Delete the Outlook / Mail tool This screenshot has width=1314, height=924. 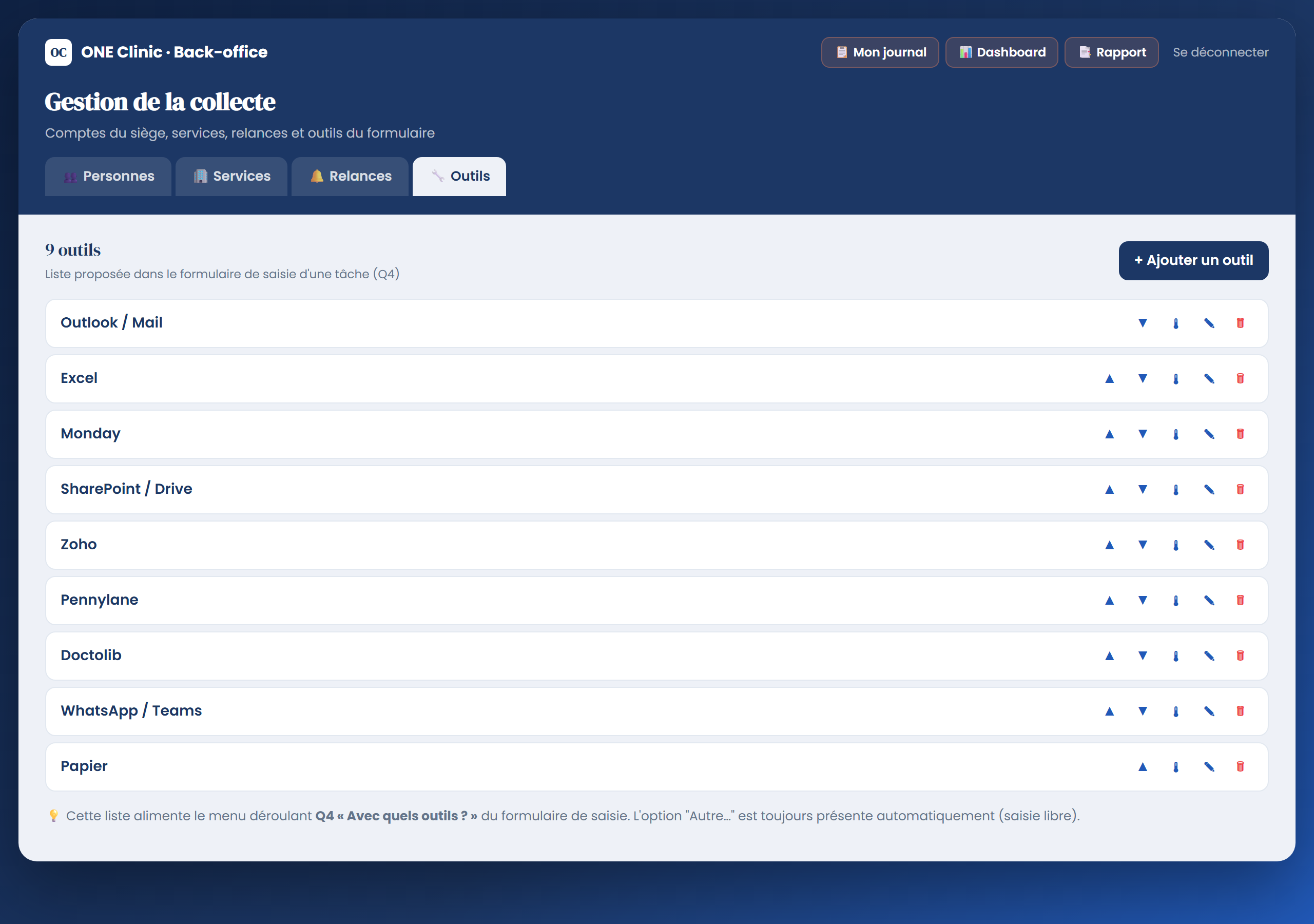click(1240, 323)
